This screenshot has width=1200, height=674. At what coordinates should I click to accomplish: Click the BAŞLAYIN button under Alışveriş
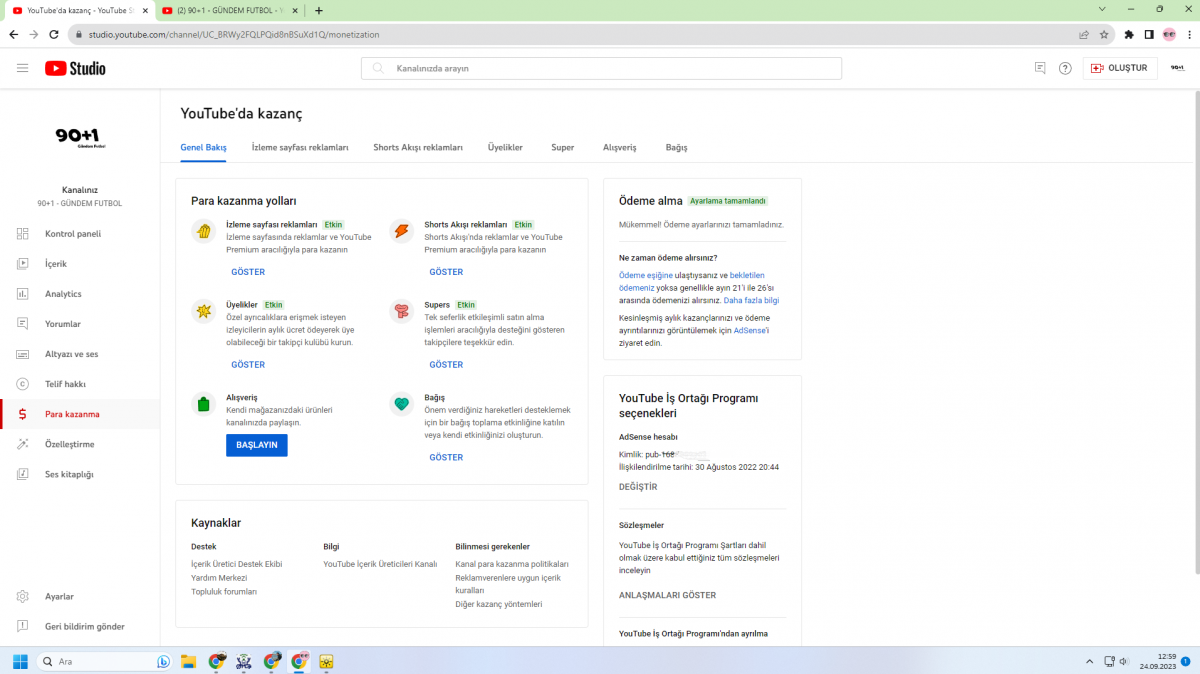(257, 445)
